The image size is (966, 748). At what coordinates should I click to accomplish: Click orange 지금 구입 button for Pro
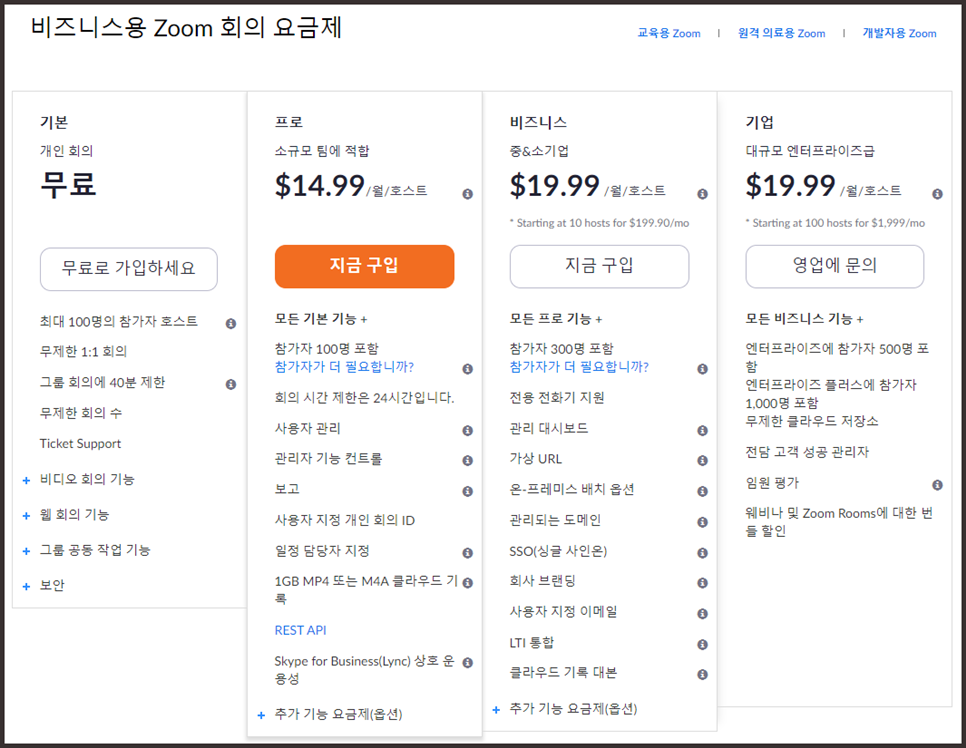(364, 266)
